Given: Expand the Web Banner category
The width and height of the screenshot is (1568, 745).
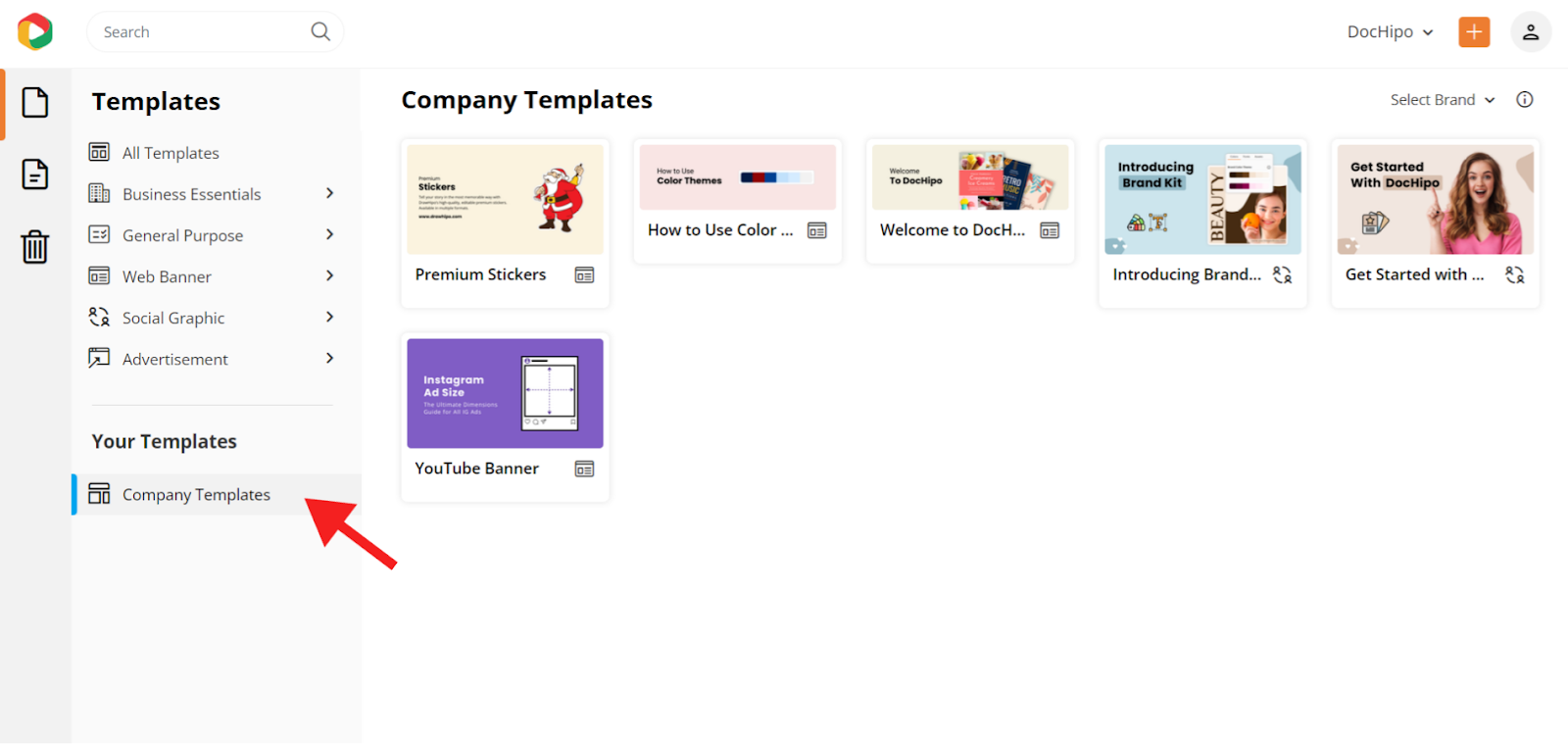Looking at the screenshot, I should (329, 275).
